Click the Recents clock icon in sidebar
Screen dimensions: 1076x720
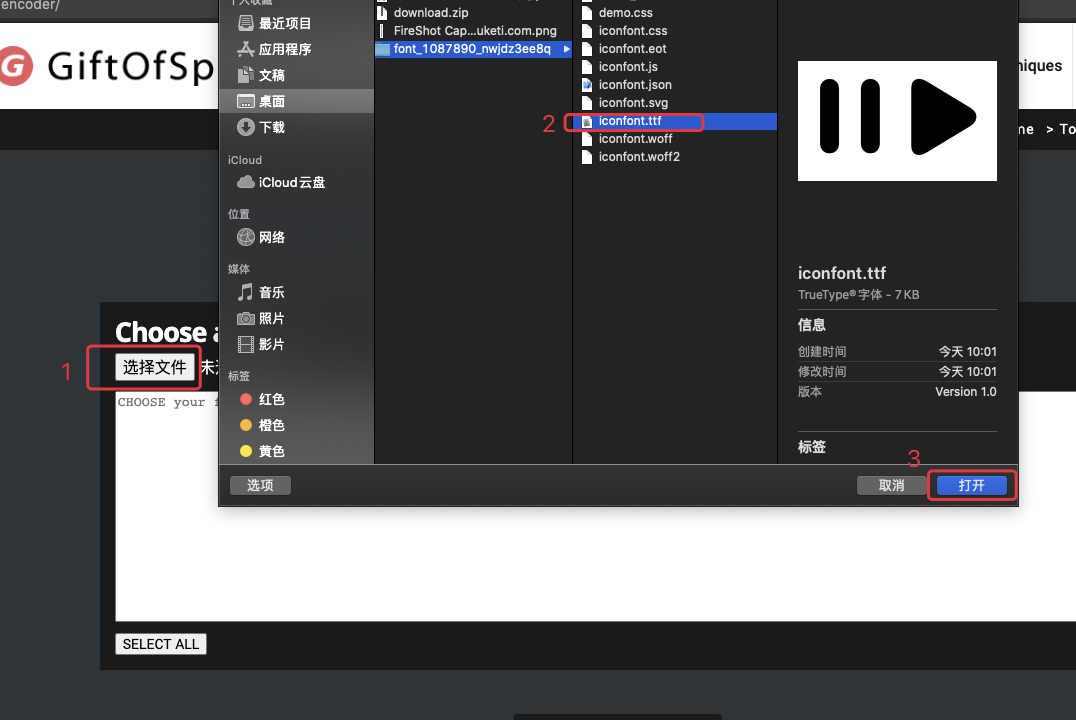pos(246,23)
